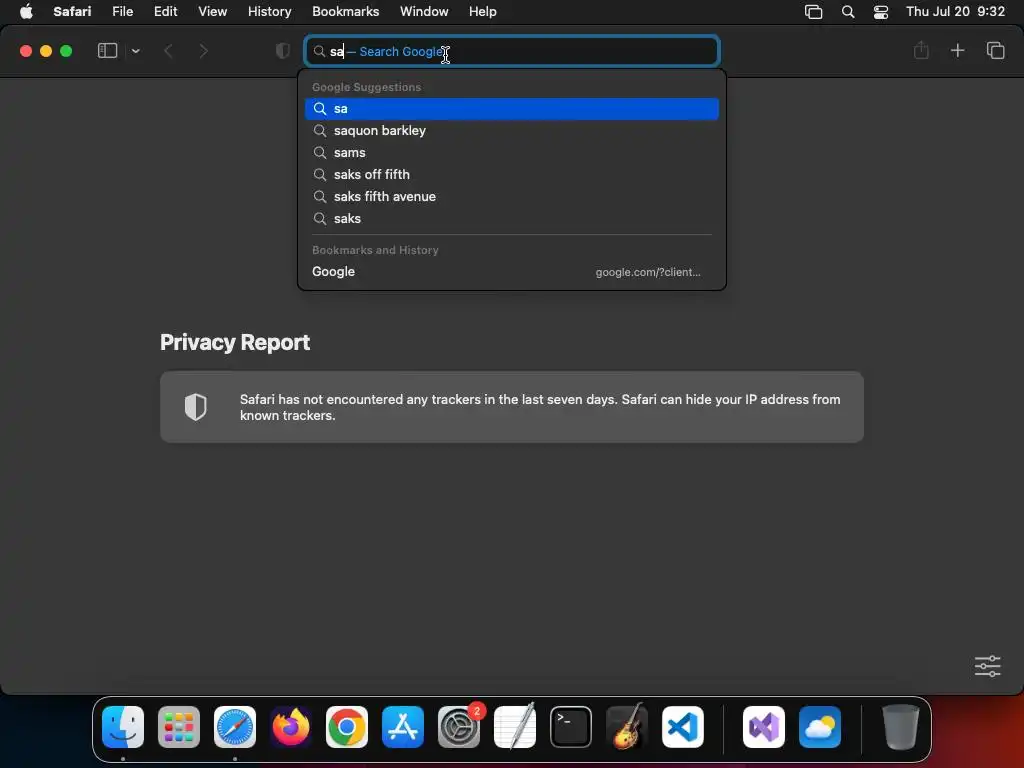
Task: Open the View menu
Action: click(x=213, y=12)
